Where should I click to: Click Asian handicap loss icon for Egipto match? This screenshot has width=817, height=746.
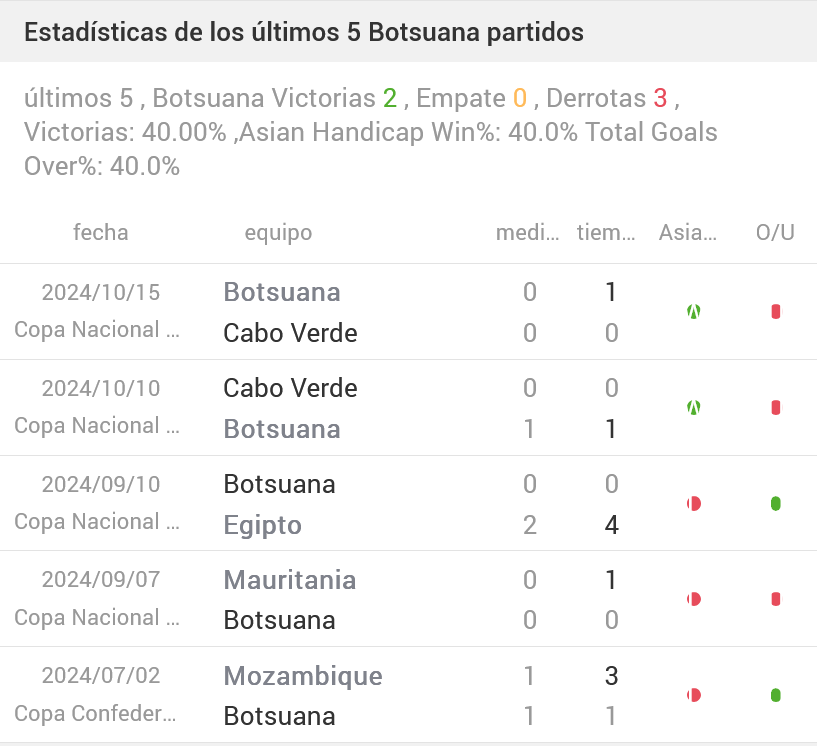[x=693, y=504]
